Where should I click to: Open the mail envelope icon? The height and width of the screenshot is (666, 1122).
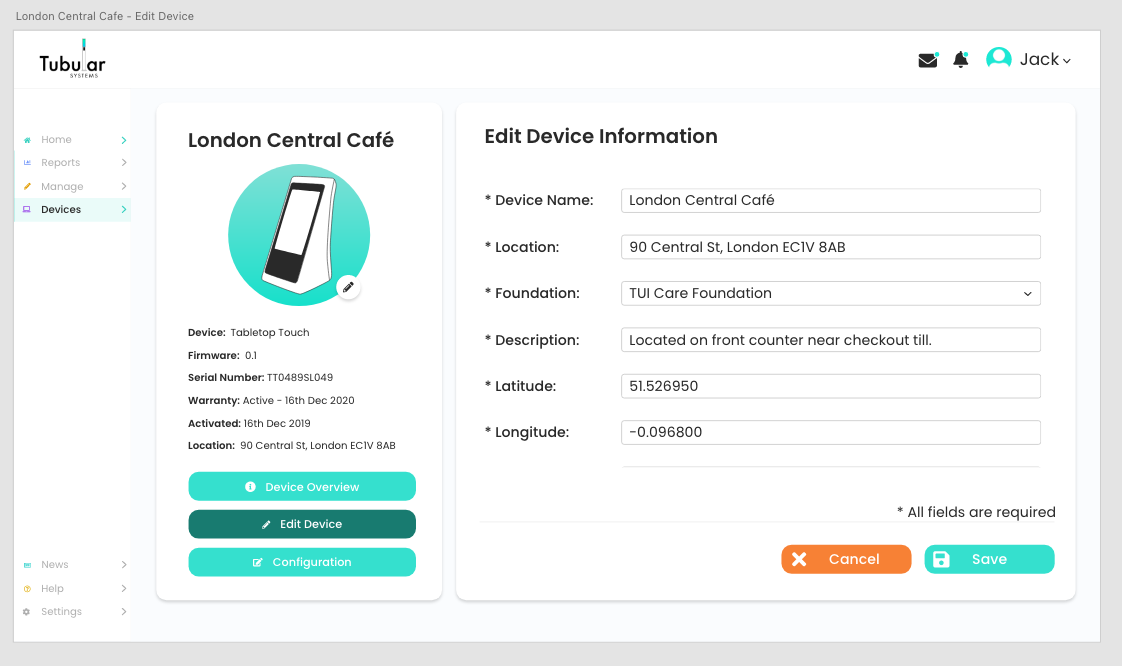(928, 60)
